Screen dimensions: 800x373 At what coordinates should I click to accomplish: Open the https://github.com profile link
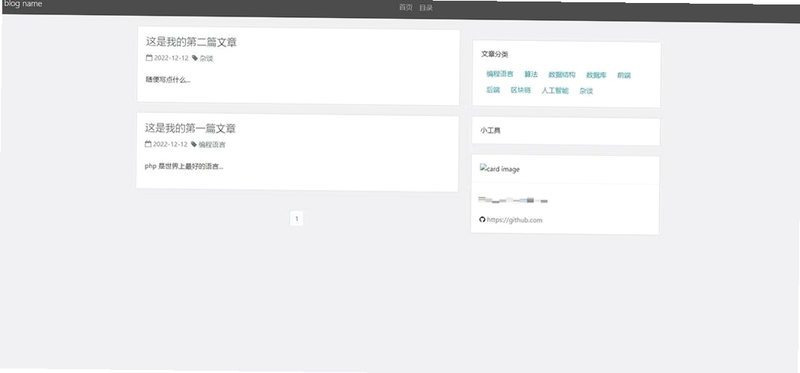coord(514,220)
